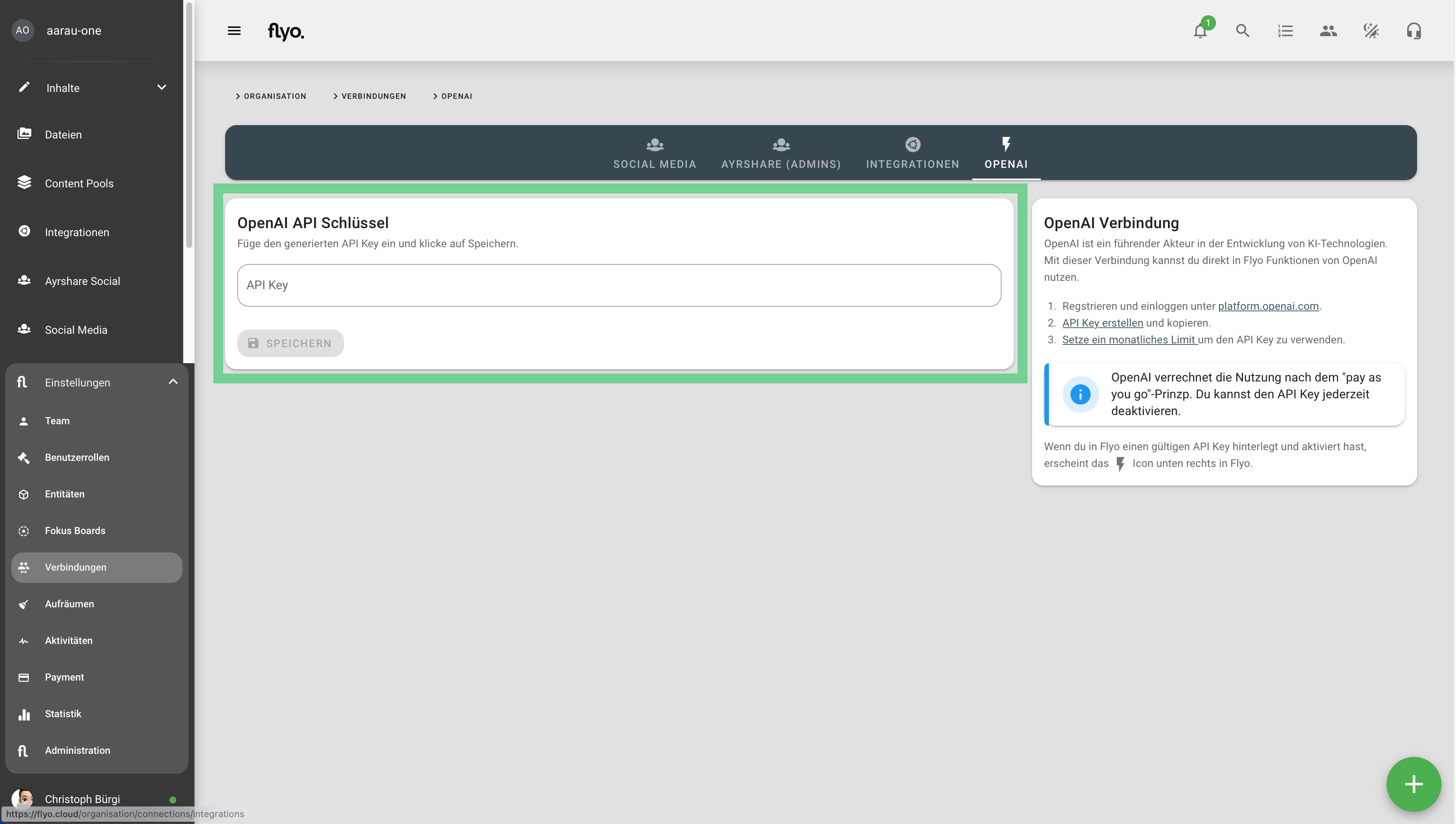Click the Speichern button

(290, 343)
